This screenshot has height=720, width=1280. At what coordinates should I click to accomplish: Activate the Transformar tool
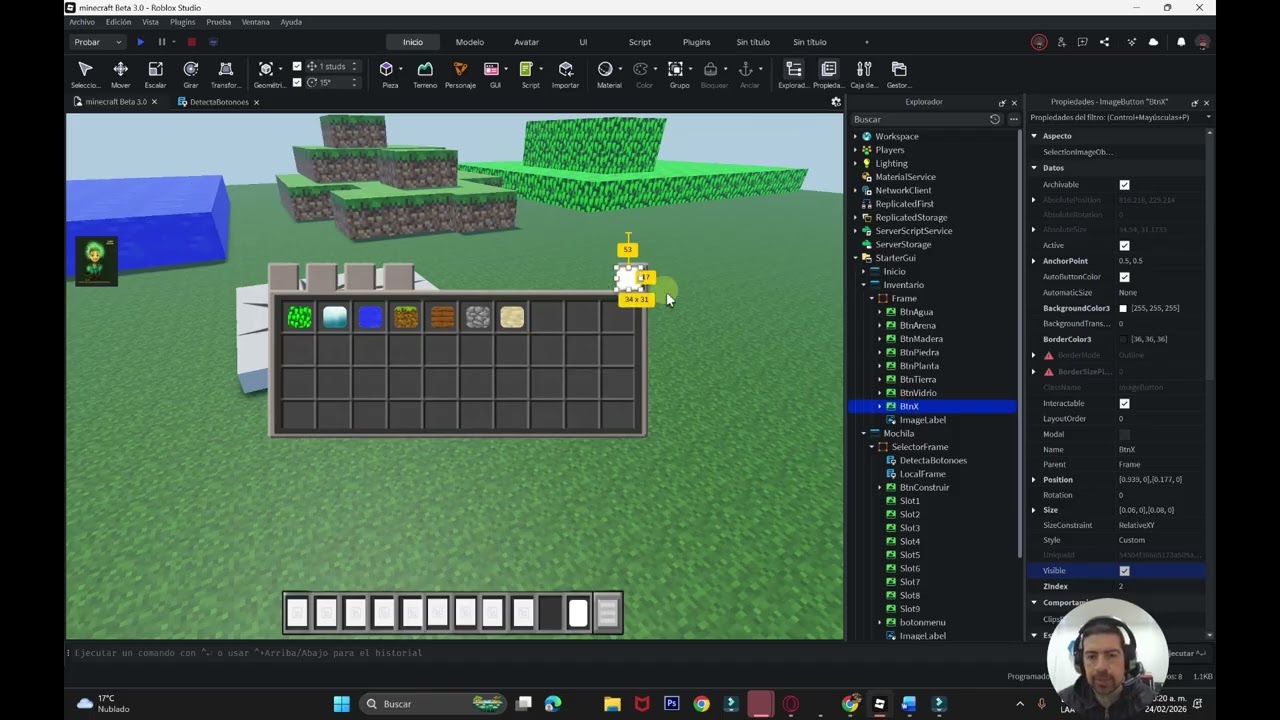click(x=225, y=74)
